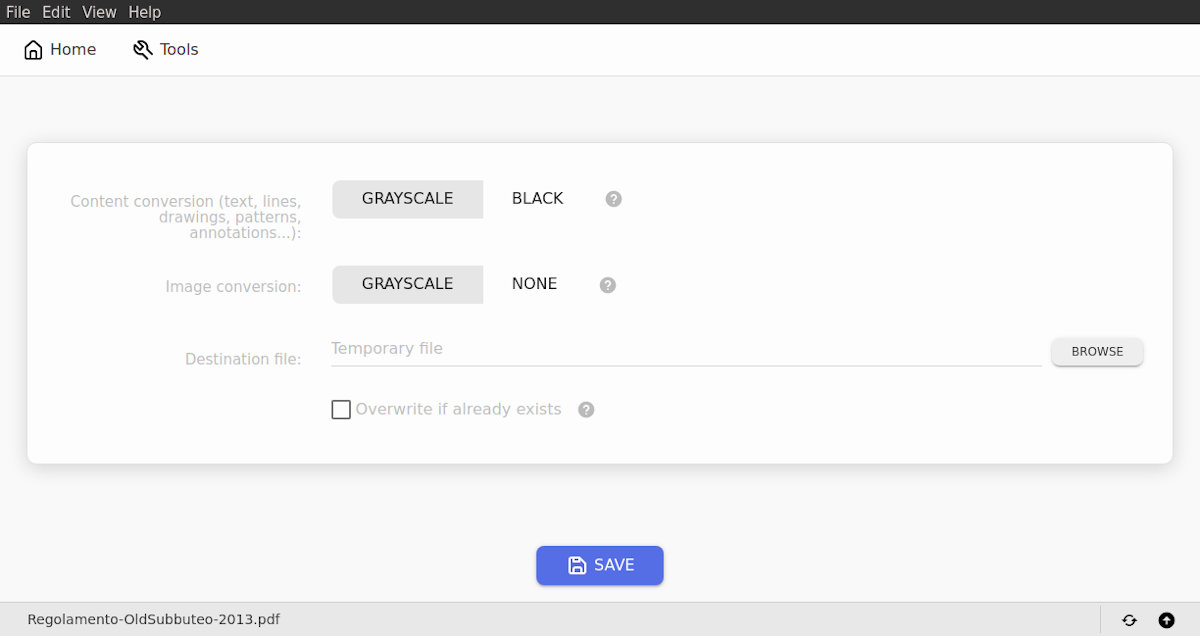Select the Home icon in the toolbar
Screen dimensions: 1200x636
[x=33, y=49]
